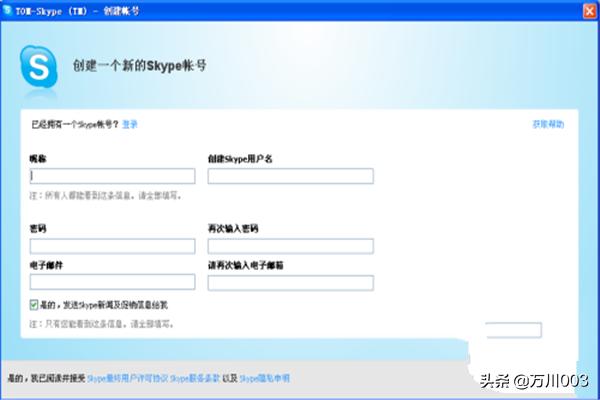Screen dimensions: 600x400
Task: Open the Skype privacy statement link
Action: [264, 379]
